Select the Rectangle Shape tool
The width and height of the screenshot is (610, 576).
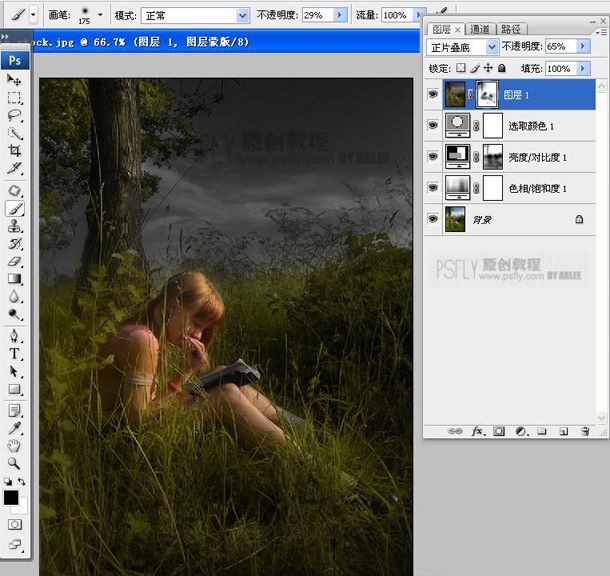pyautogui.click(x=14, y=389)
